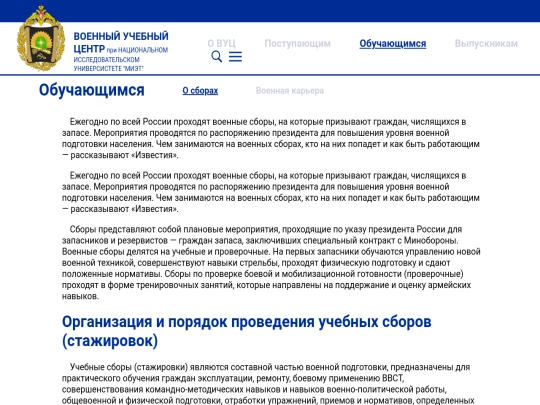
Task: Click the line 'положенные нормативы. Сборы по проверке'
Action: [x=262, y=274]
